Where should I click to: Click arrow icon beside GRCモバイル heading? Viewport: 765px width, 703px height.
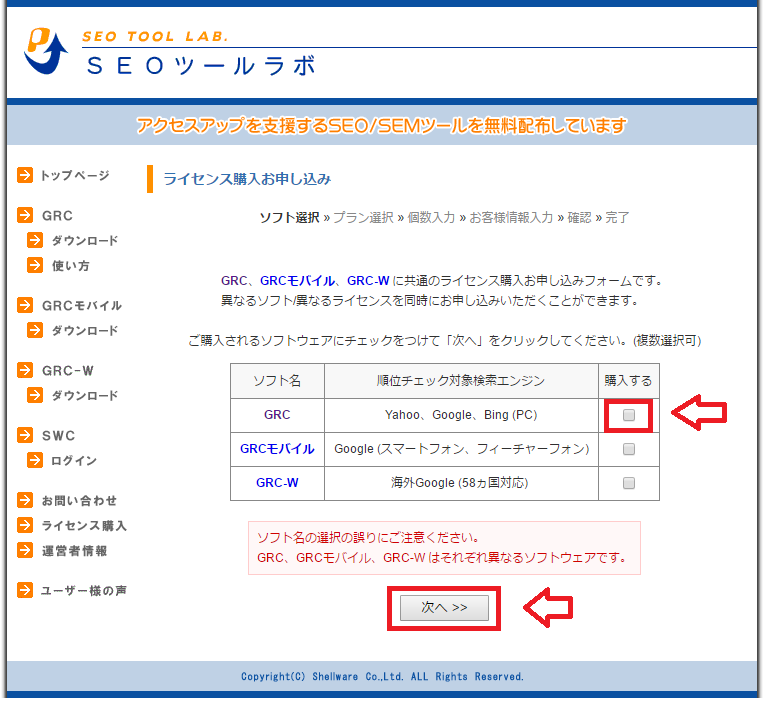point(25,305)
